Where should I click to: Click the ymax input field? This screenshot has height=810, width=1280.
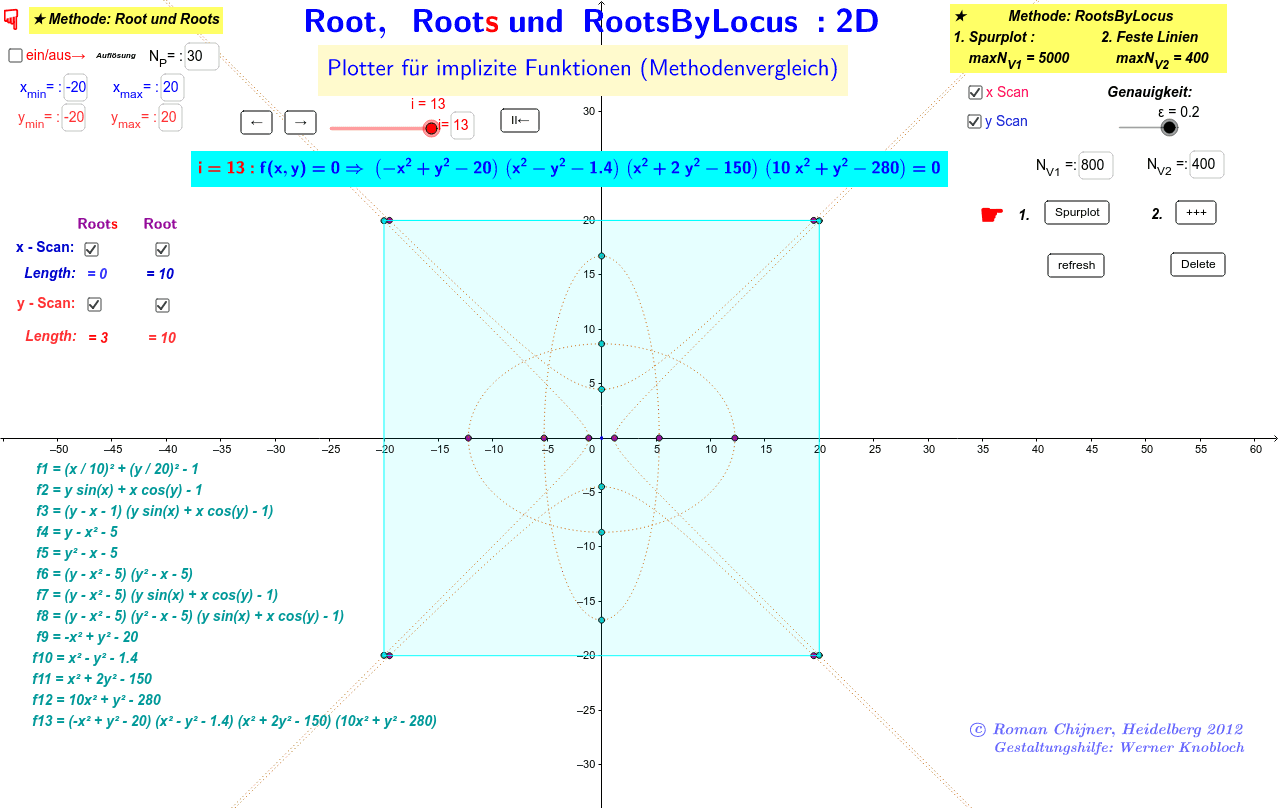[x=170, y=118]
